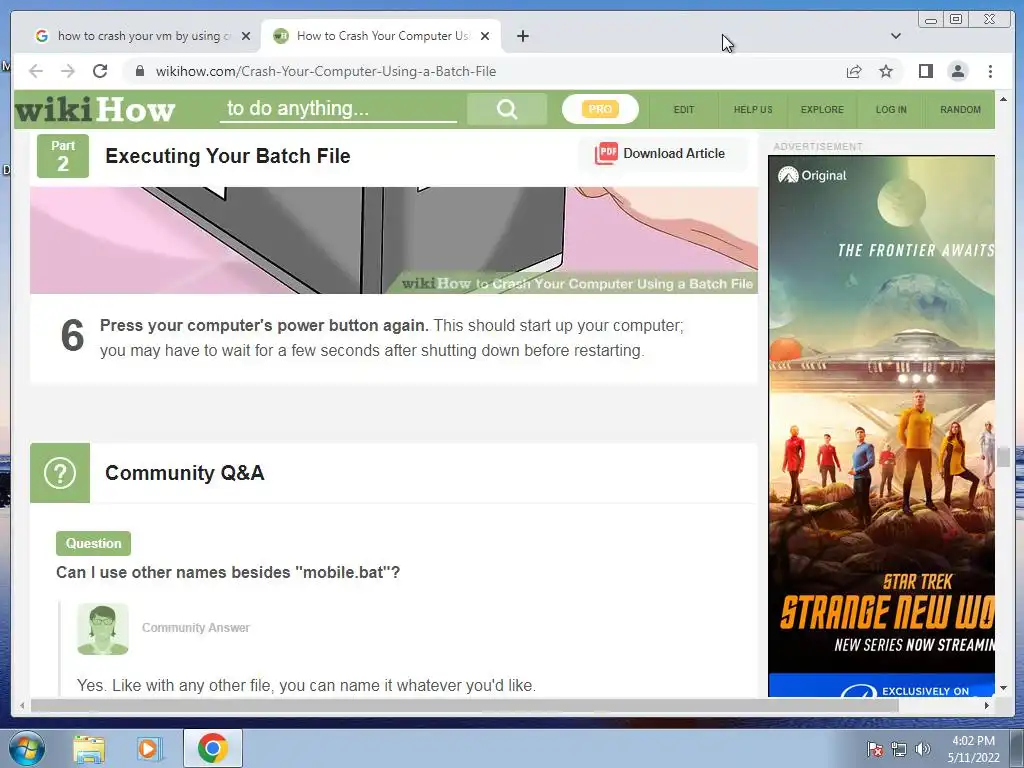This screenshot has width=1024, height=768.
Task: Click the Community Answer label
Action: tap(196, 628)
